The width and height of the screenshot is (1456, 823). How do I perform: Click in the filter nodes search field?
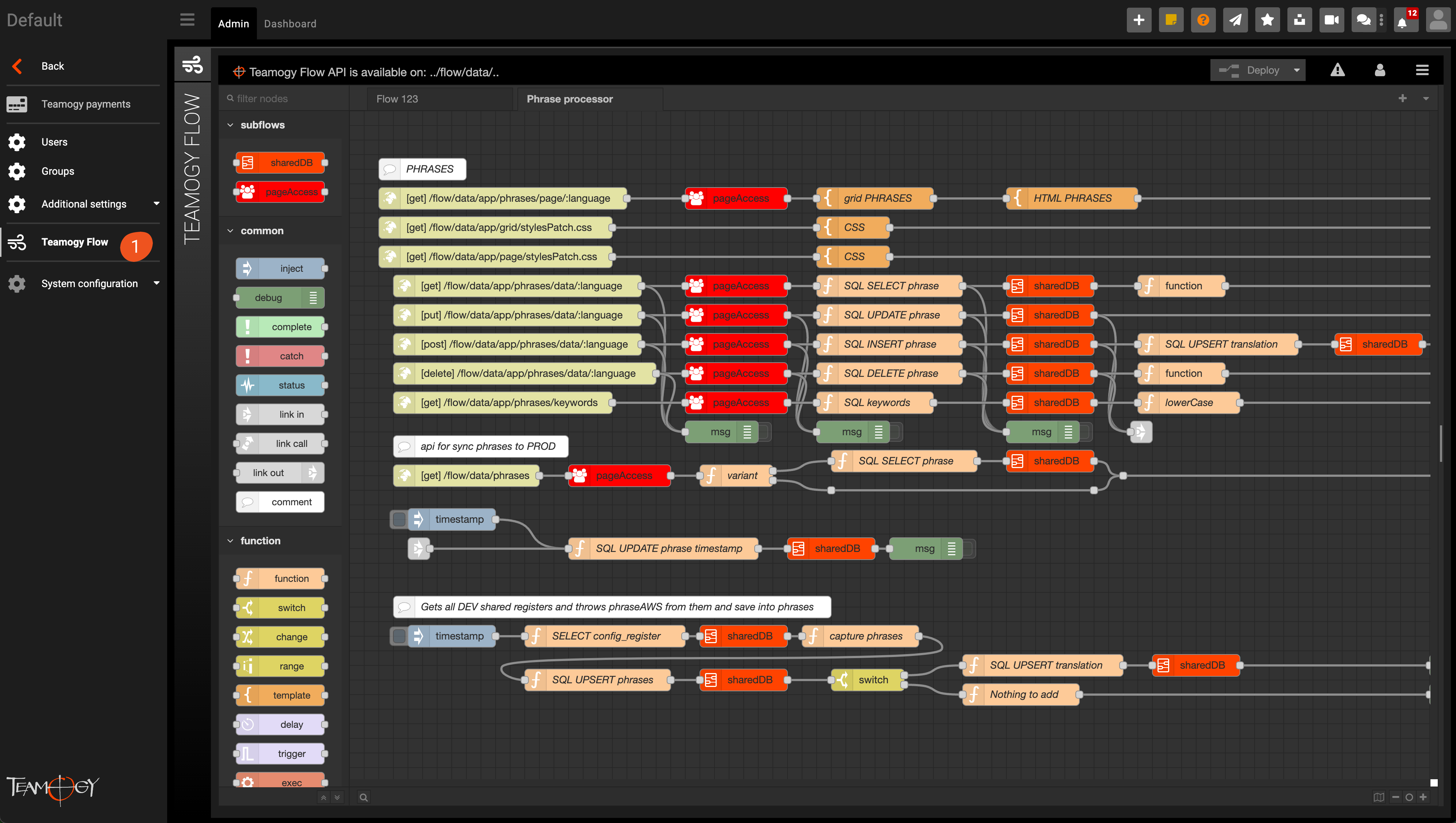(284, 99)
